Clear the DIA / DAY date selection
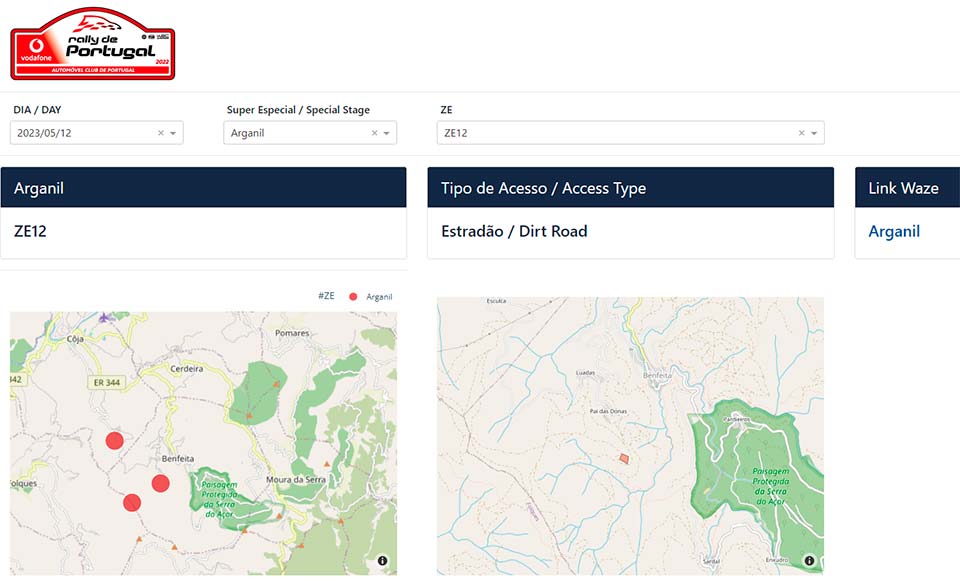The image size is (960, 582). (x=160, y=133)
